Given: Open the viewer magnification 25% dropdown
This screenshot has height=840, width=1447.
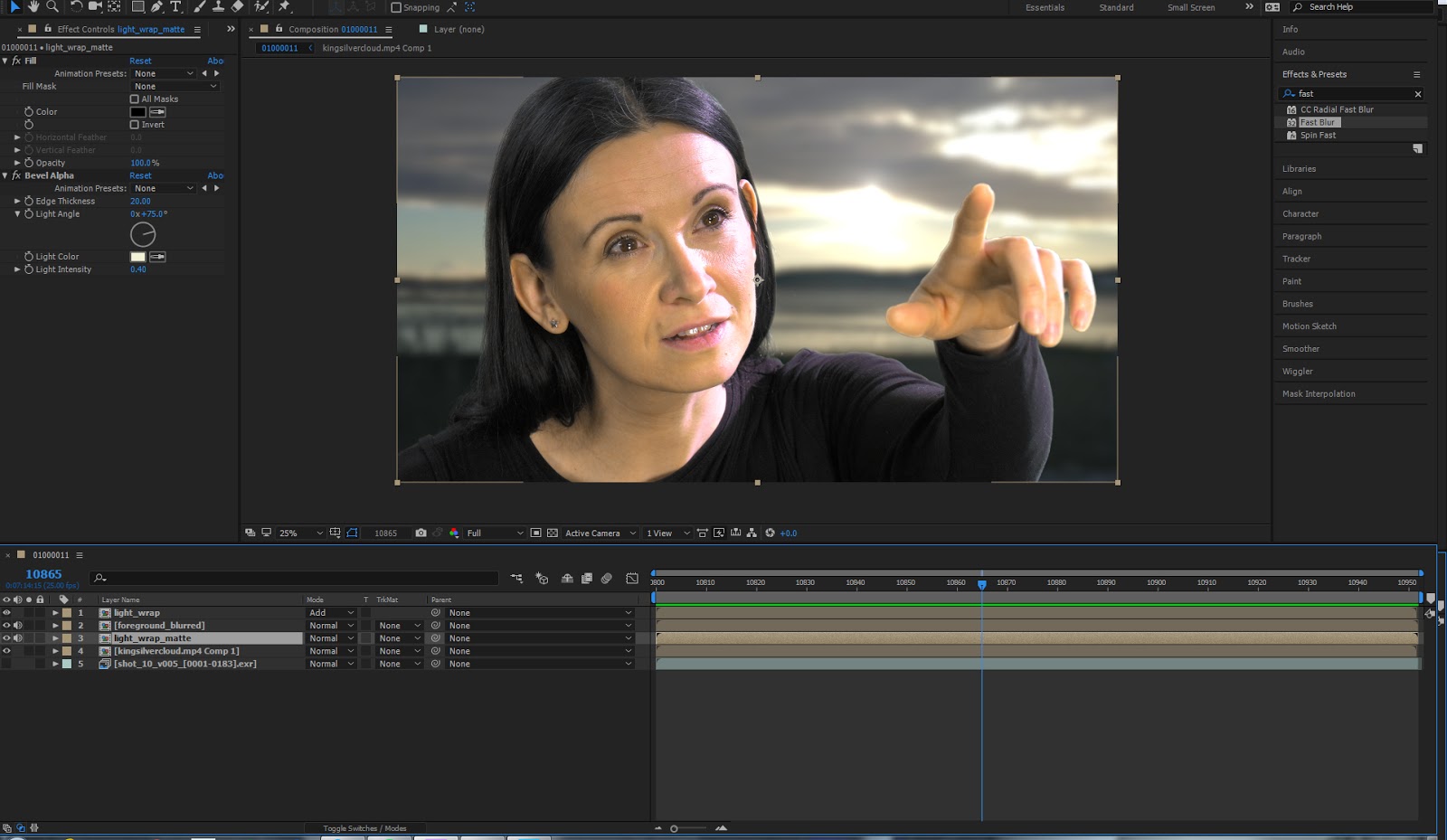Looking at the screenshot, I should pyautogui.click(x=301, y=533).
